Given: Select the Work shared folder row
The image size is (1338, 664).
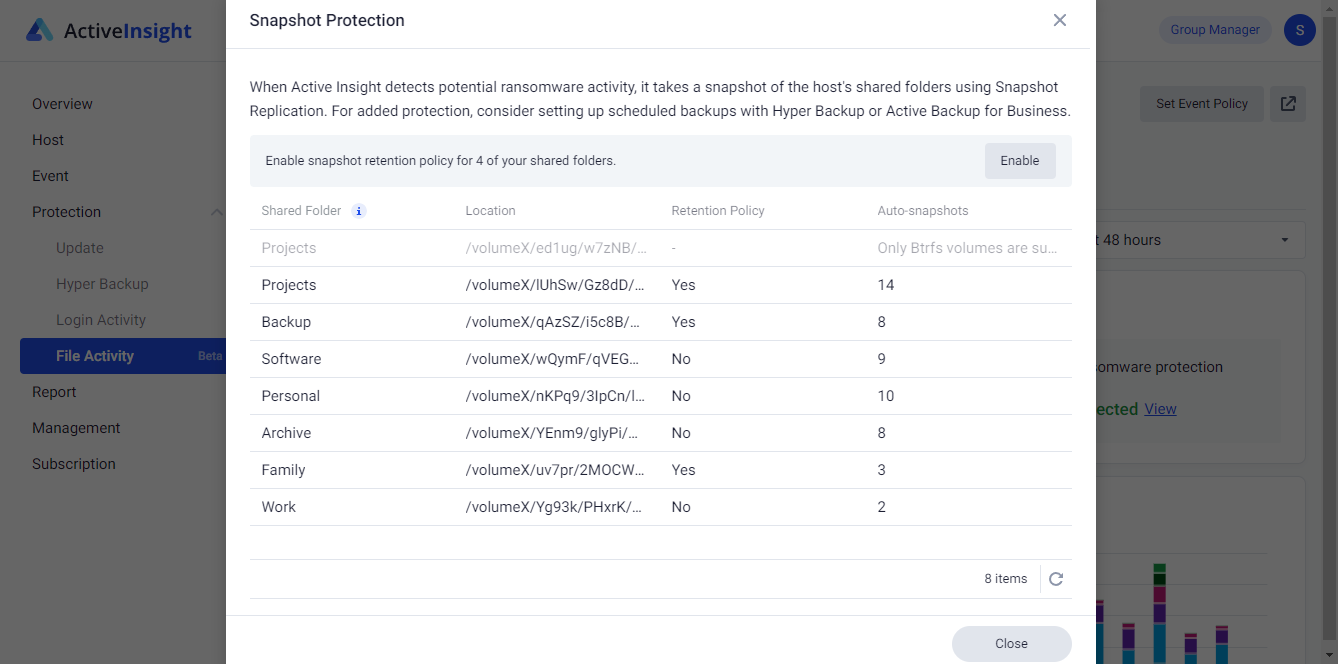Looking at the screenshot, I should (x=661, y=507).
